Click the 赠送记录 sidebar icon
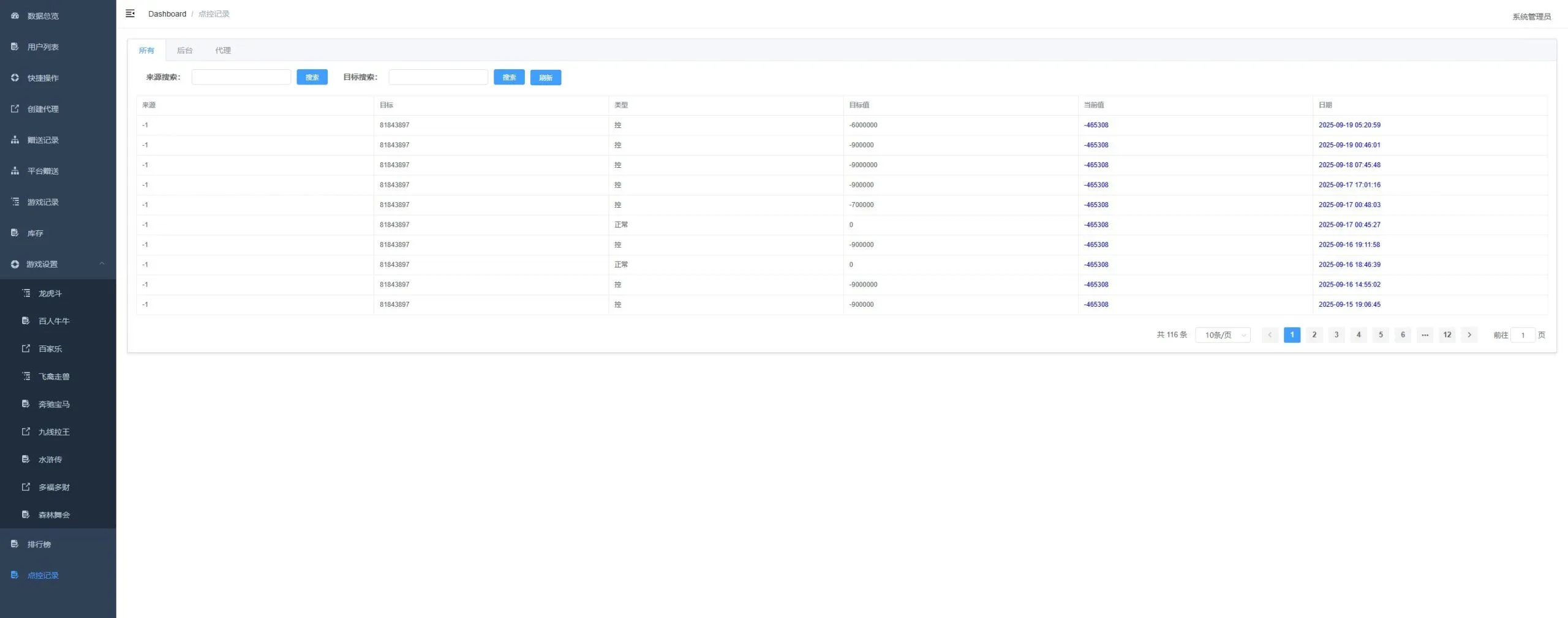This screenshot has width=1568, height=618. click(x=15, y=140)
